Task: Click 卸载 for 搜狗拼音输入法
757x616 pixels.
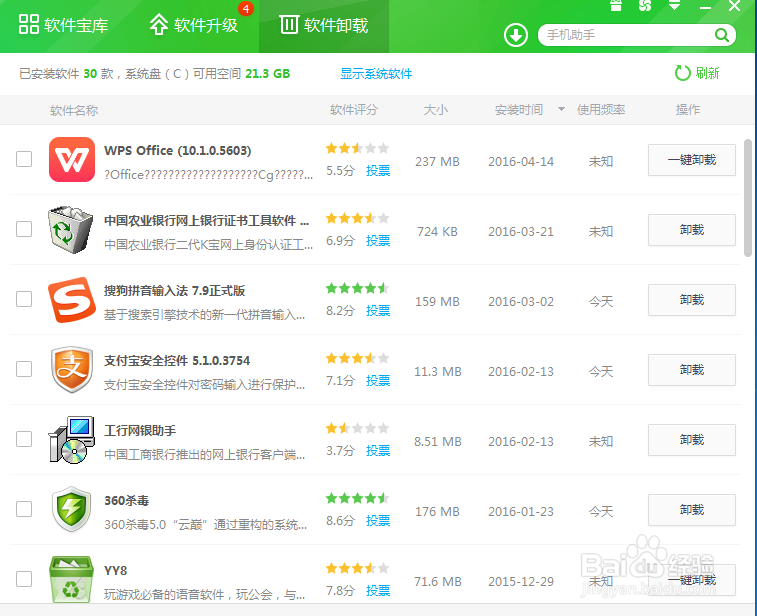Action: click(x=691, y=300)
